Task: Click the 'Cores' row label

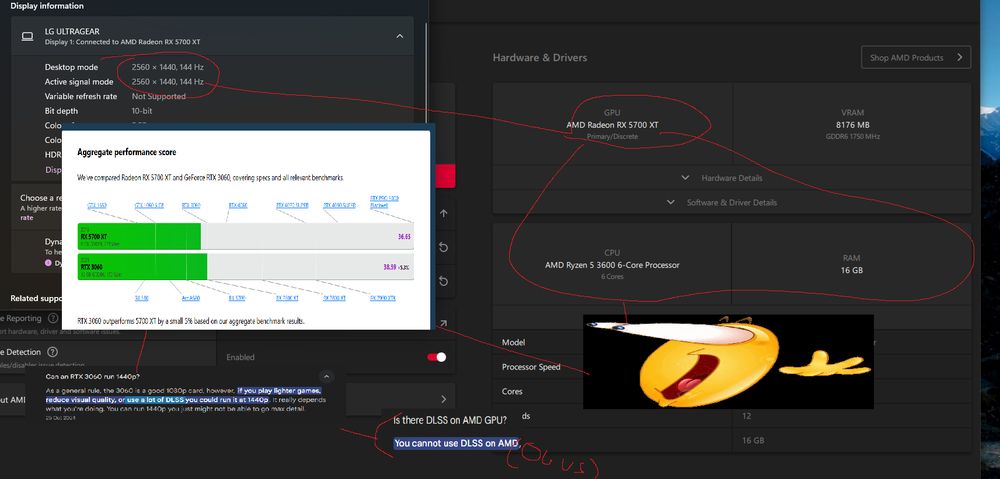Action: click(512, 391)
